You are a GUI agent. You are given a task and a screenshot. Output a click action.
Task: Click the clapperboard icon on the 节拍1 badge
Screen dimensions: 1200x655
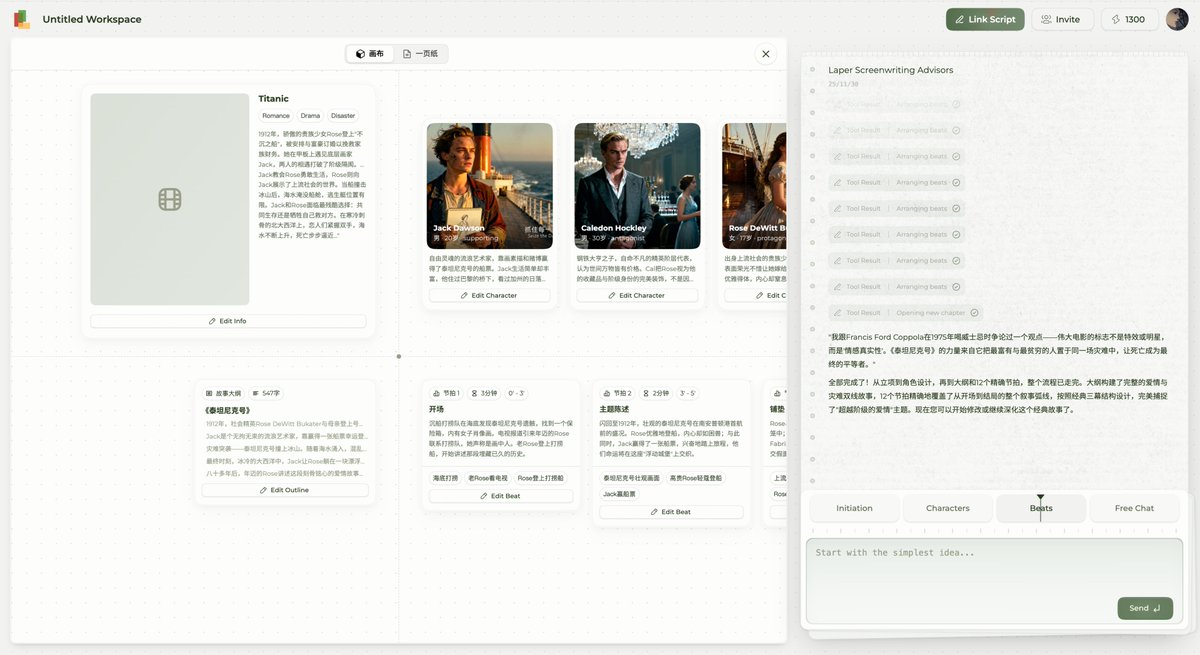click(x=437, y=392)
